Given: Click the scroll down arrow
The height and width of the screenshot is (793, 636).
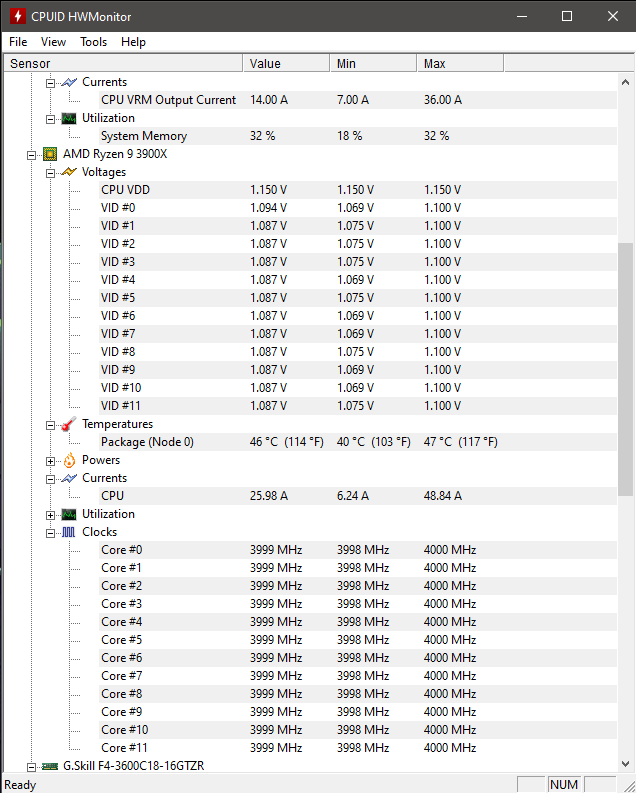Looking at the screenshot, I should coord(625,764).
